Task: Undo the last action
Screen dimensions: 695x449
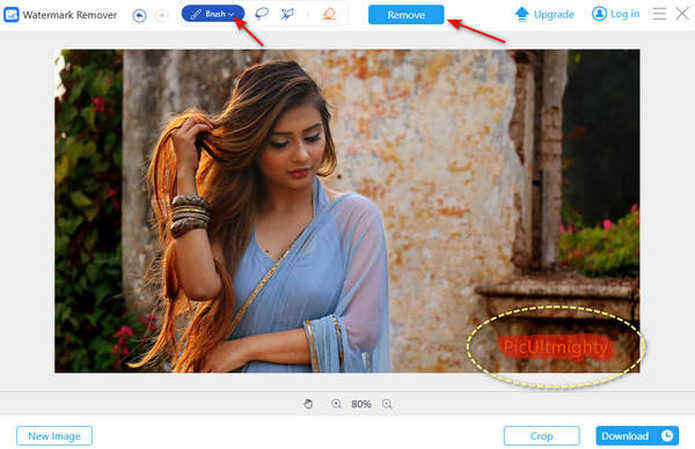Action: 140,16
